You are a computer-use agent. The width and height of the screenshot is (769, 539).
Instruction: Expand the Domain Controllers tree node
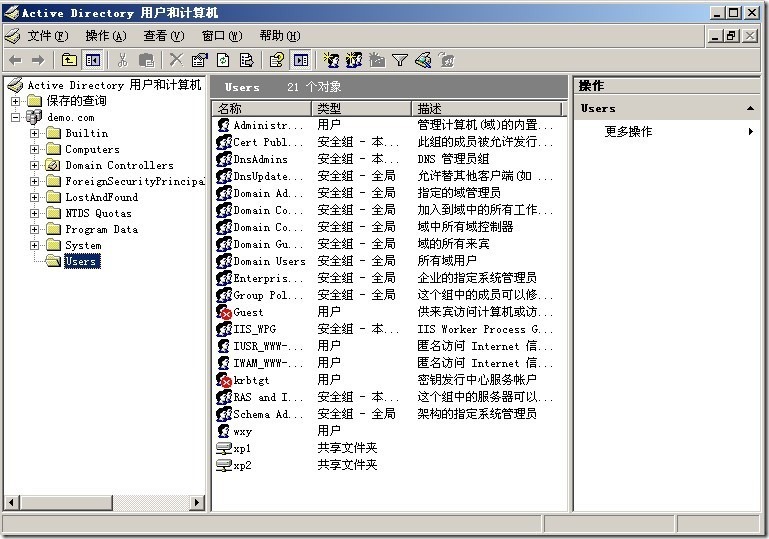tap(35, 165)
